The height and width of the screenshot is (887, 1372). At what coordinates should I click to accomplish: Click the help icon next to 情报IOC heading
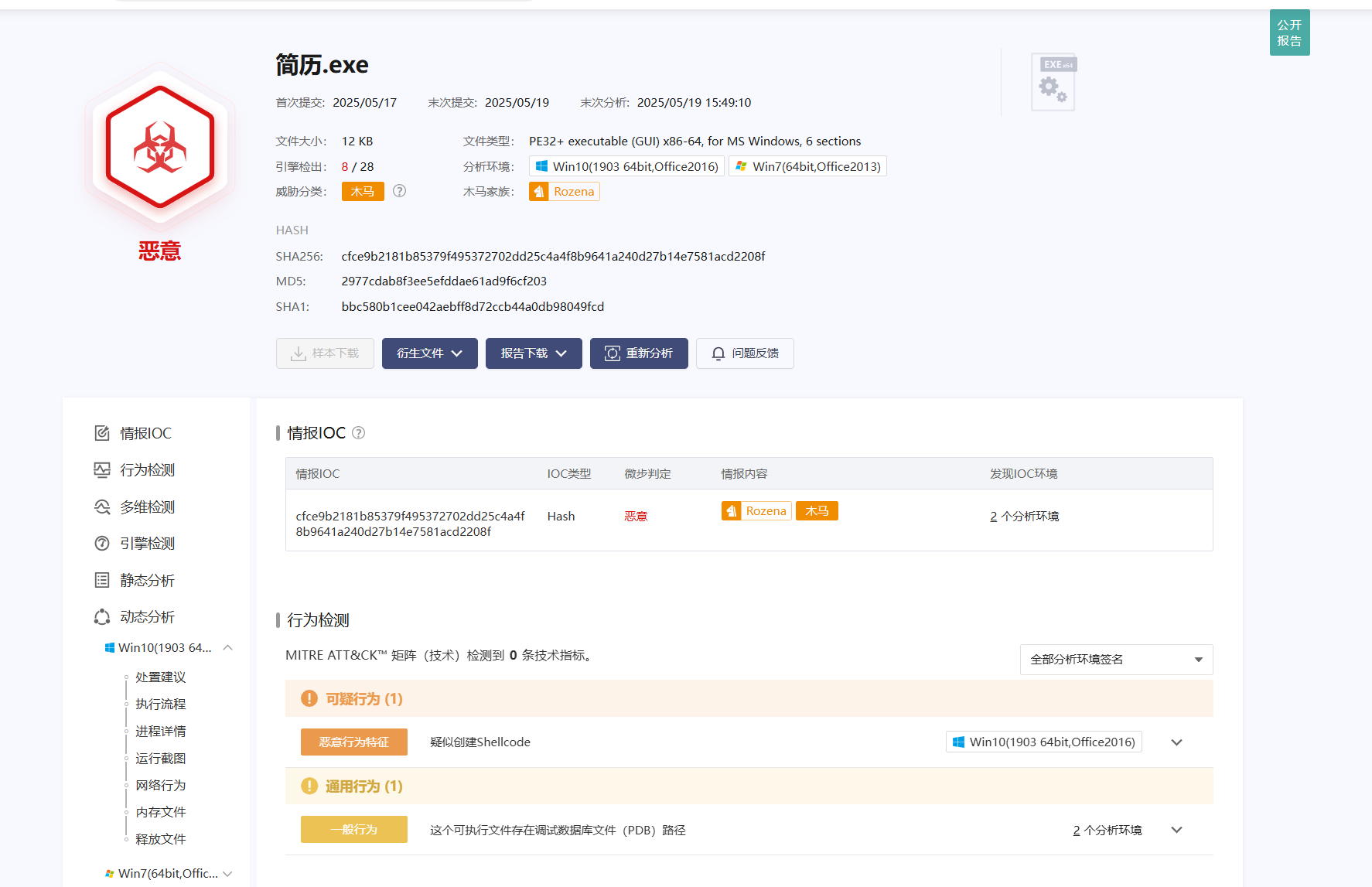[358, 433]
